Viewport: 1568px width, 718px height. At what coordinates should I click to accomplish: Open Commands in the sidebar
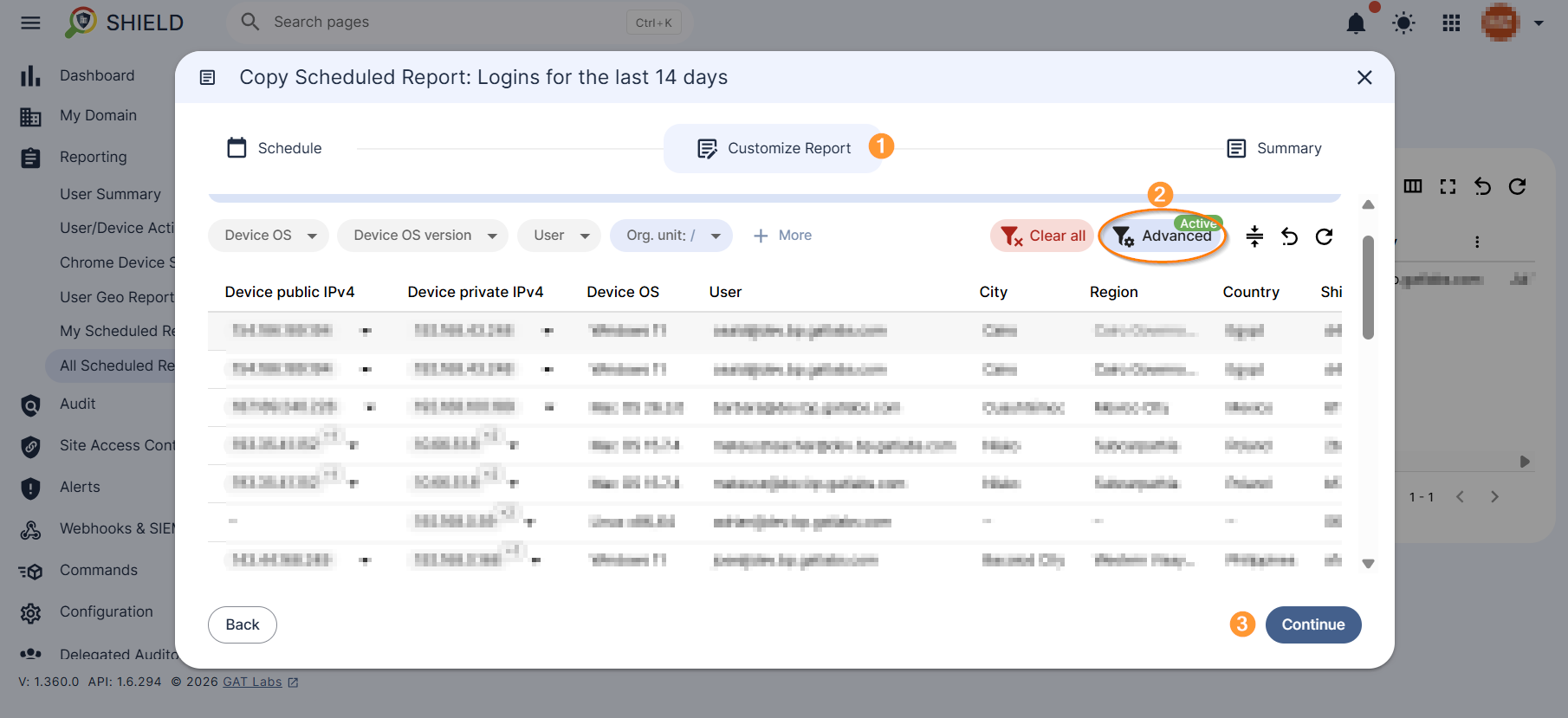[99, 570]
